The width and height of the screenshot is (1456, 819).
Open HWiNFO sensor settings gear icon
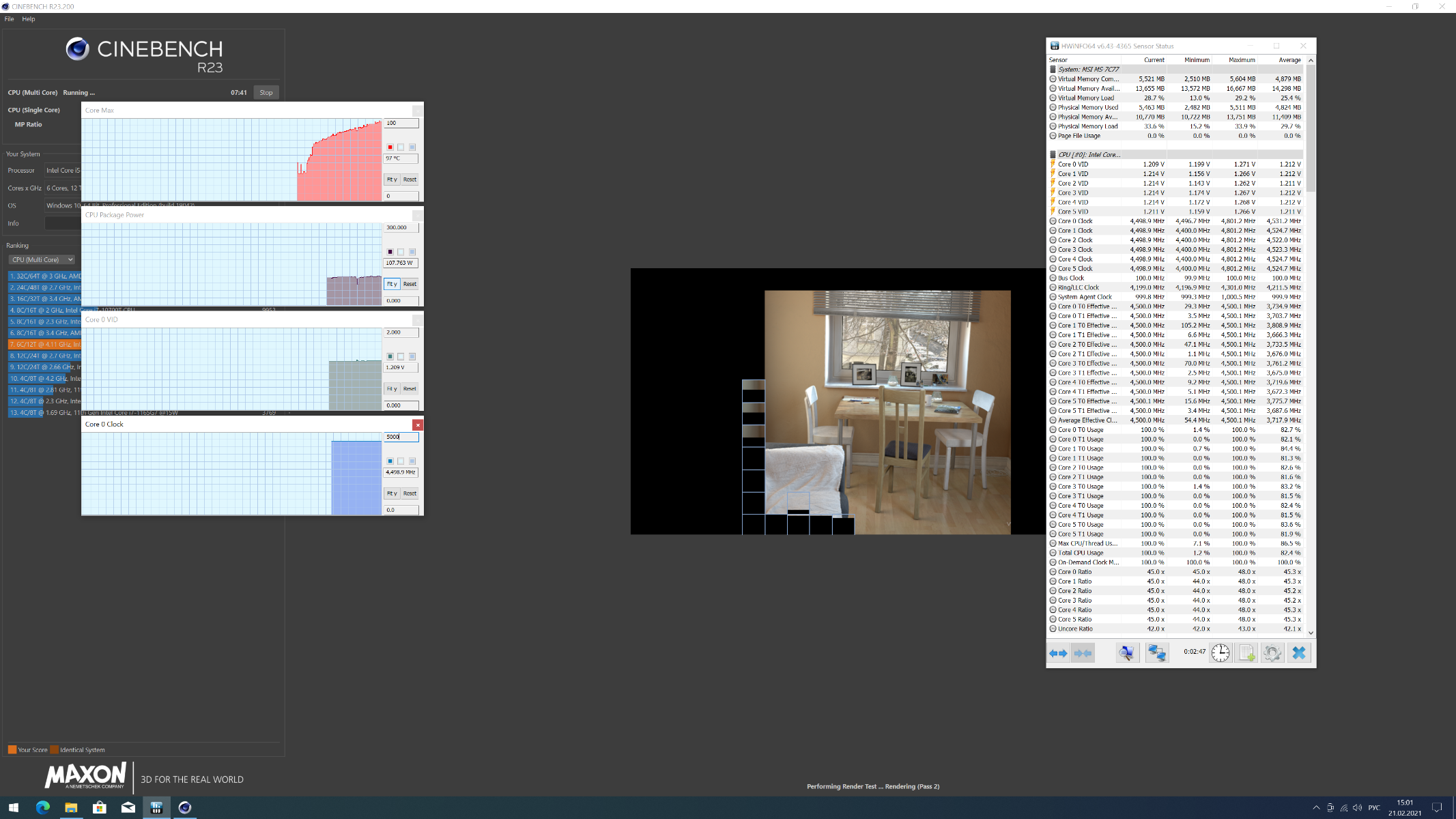[1272, 653]
